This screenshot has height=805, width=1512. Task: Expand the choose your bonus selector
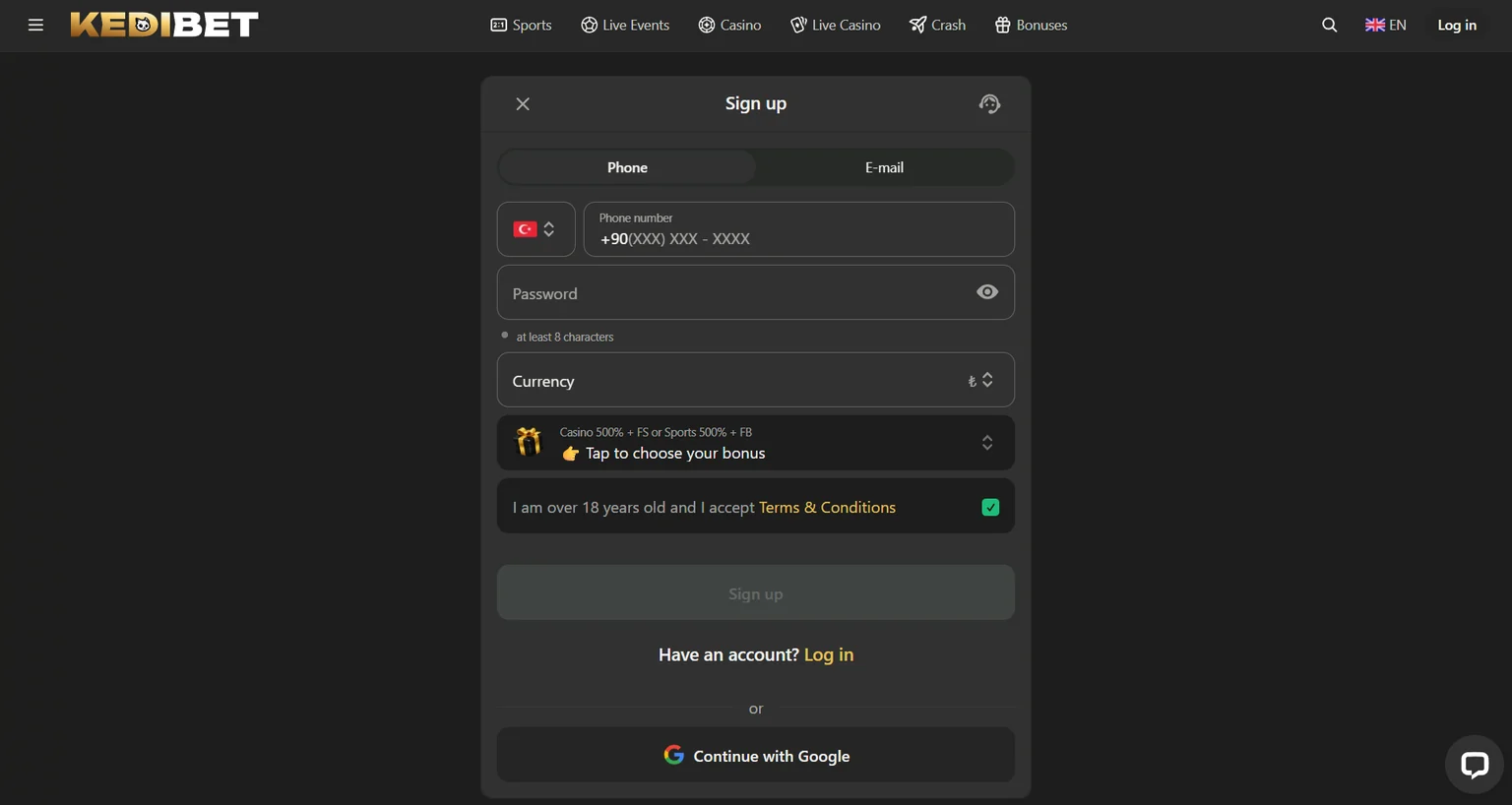pos(756,443)
